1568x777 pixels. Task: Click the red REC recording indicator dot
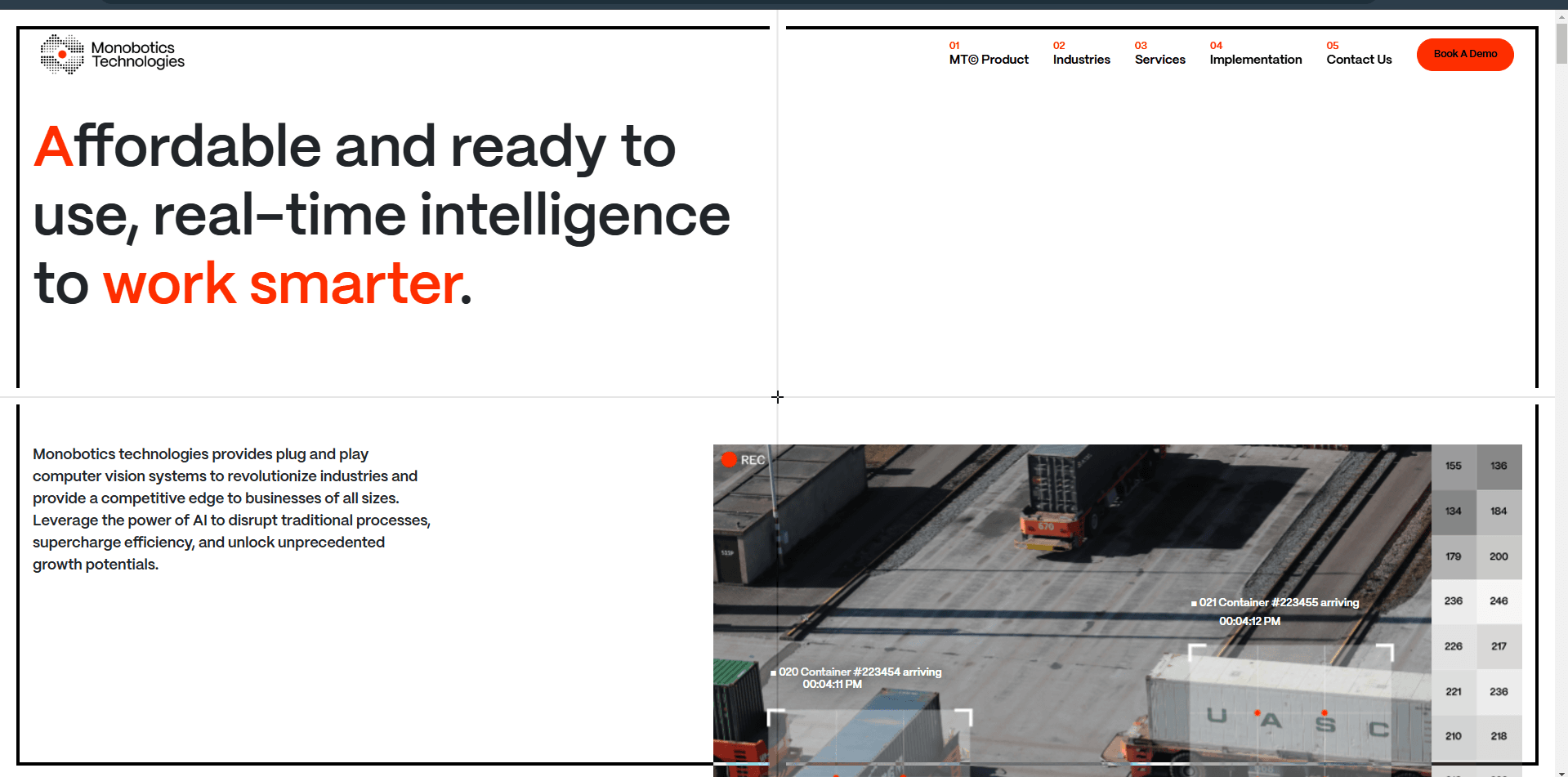[729, 460]
